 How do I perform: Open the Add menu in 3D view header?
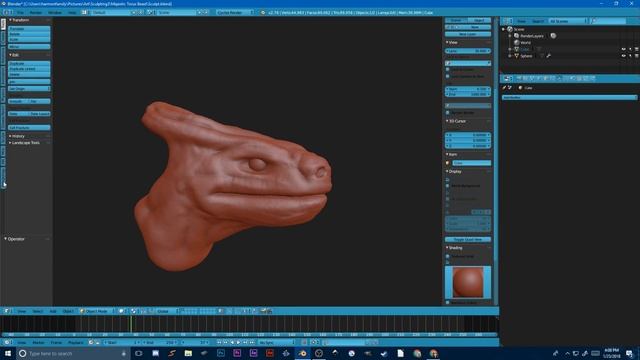(x=53, y=311)
